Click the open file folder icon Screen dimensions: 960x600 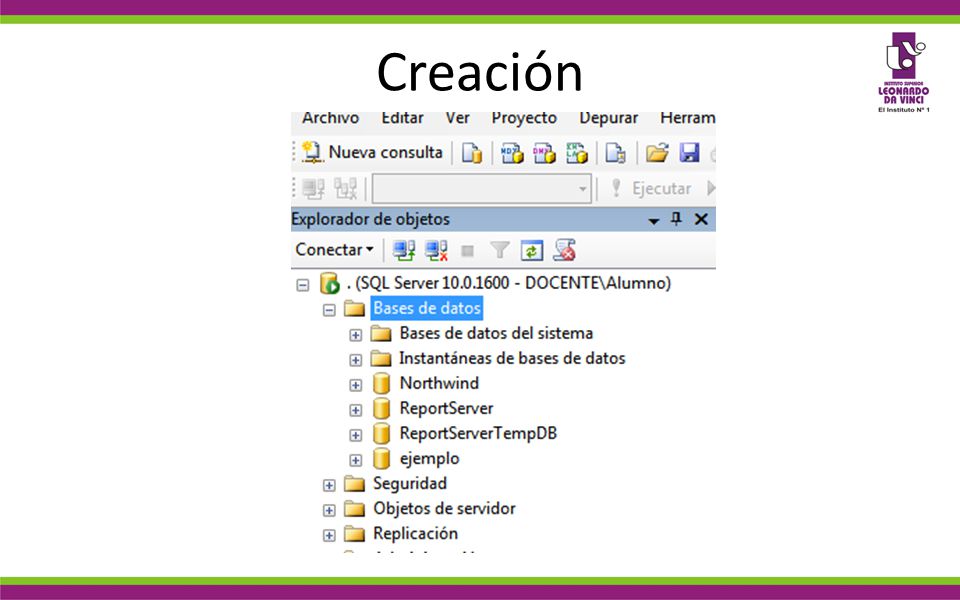[656, 152]
